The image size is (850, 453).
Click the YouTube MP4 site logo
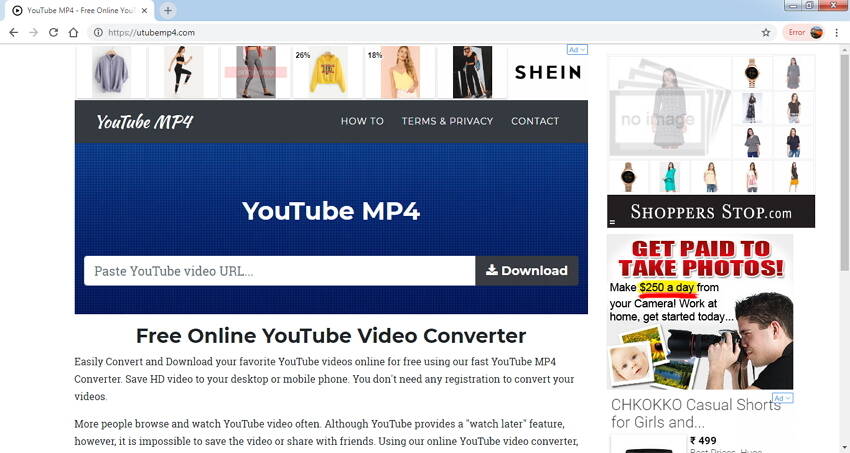coord(145,122)
